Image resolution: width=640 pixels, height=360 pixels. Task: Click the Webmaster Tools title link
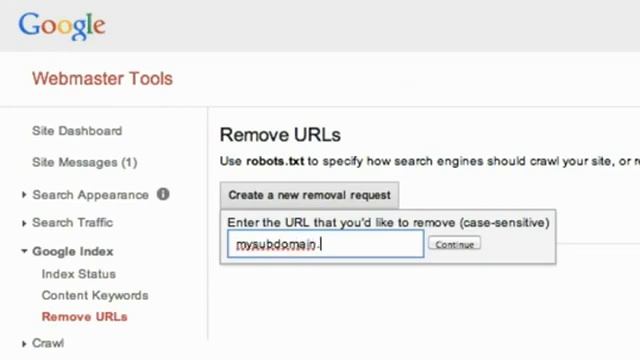point(102,78)
